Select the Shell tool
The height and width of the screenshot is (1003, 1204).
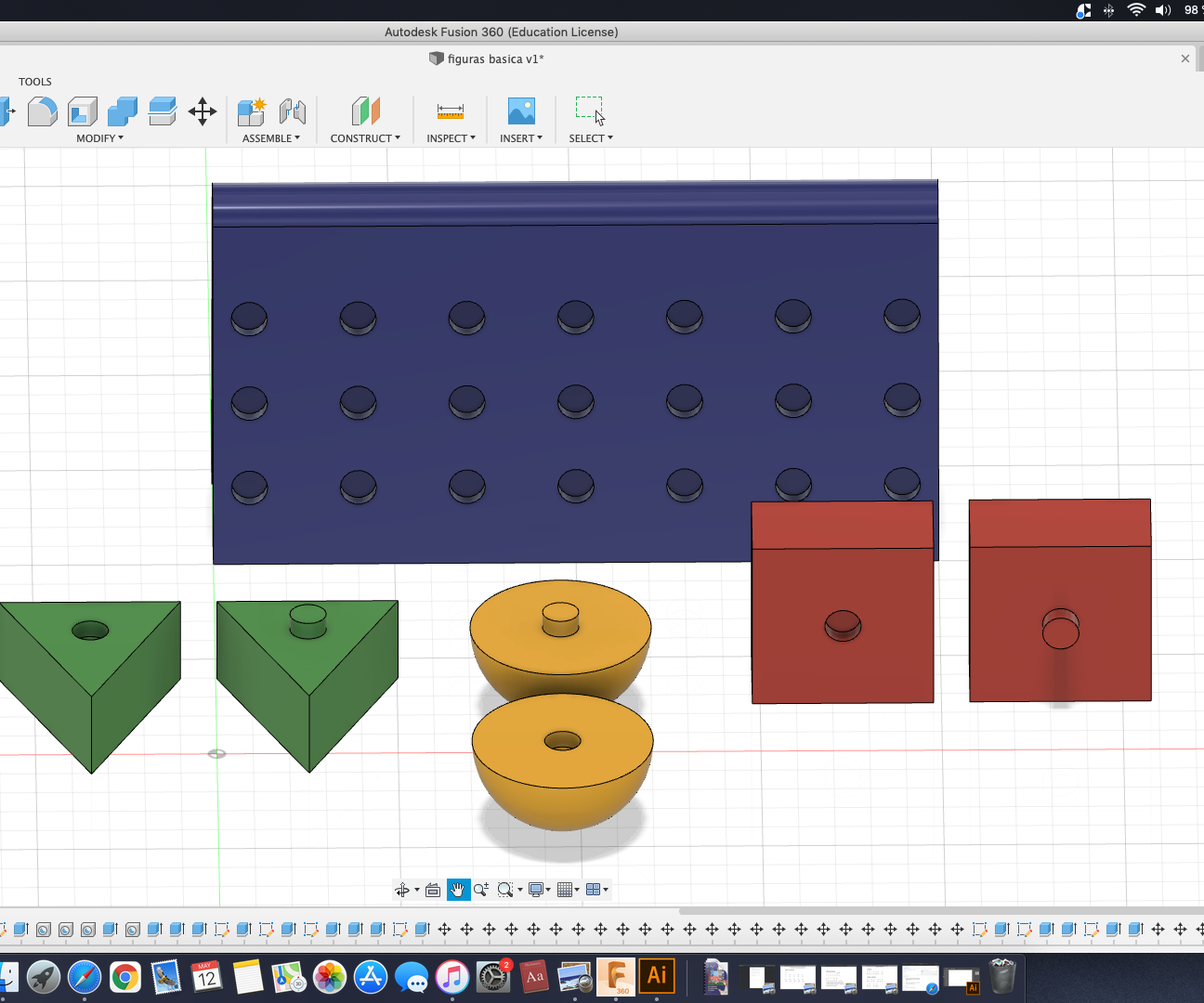tap(84, 111)
